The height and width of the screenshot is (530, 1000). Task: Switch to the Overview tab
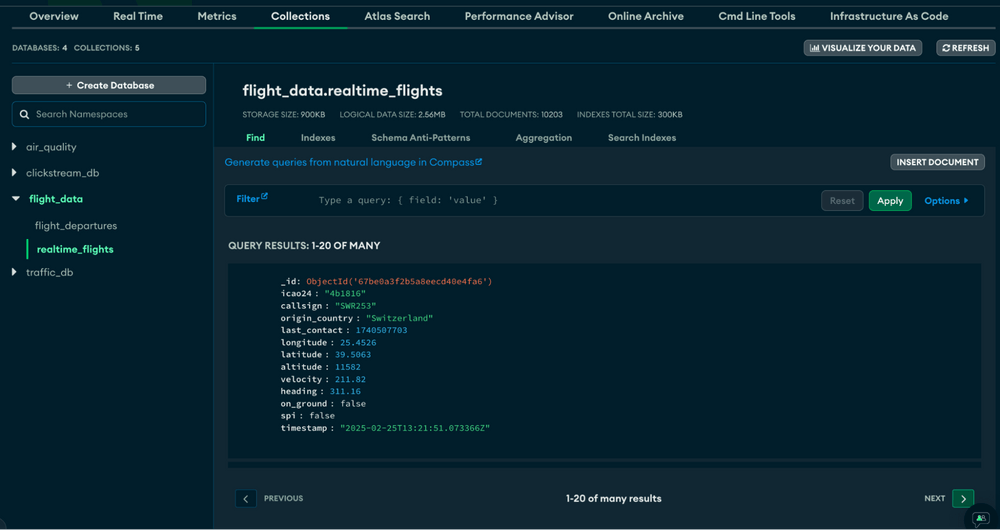point(54,17)
